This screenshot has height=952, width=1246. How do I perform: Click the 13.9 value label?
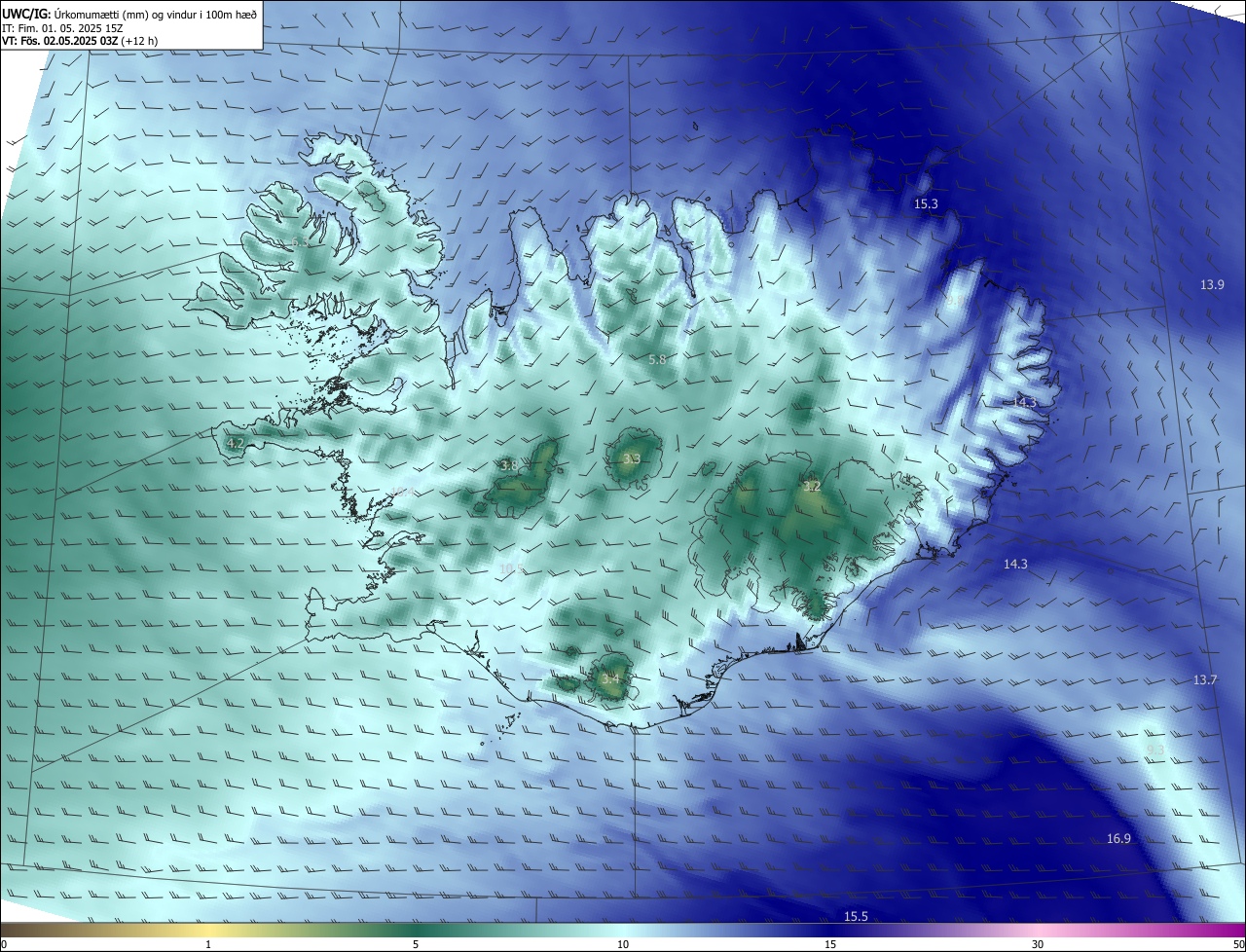1212,284
